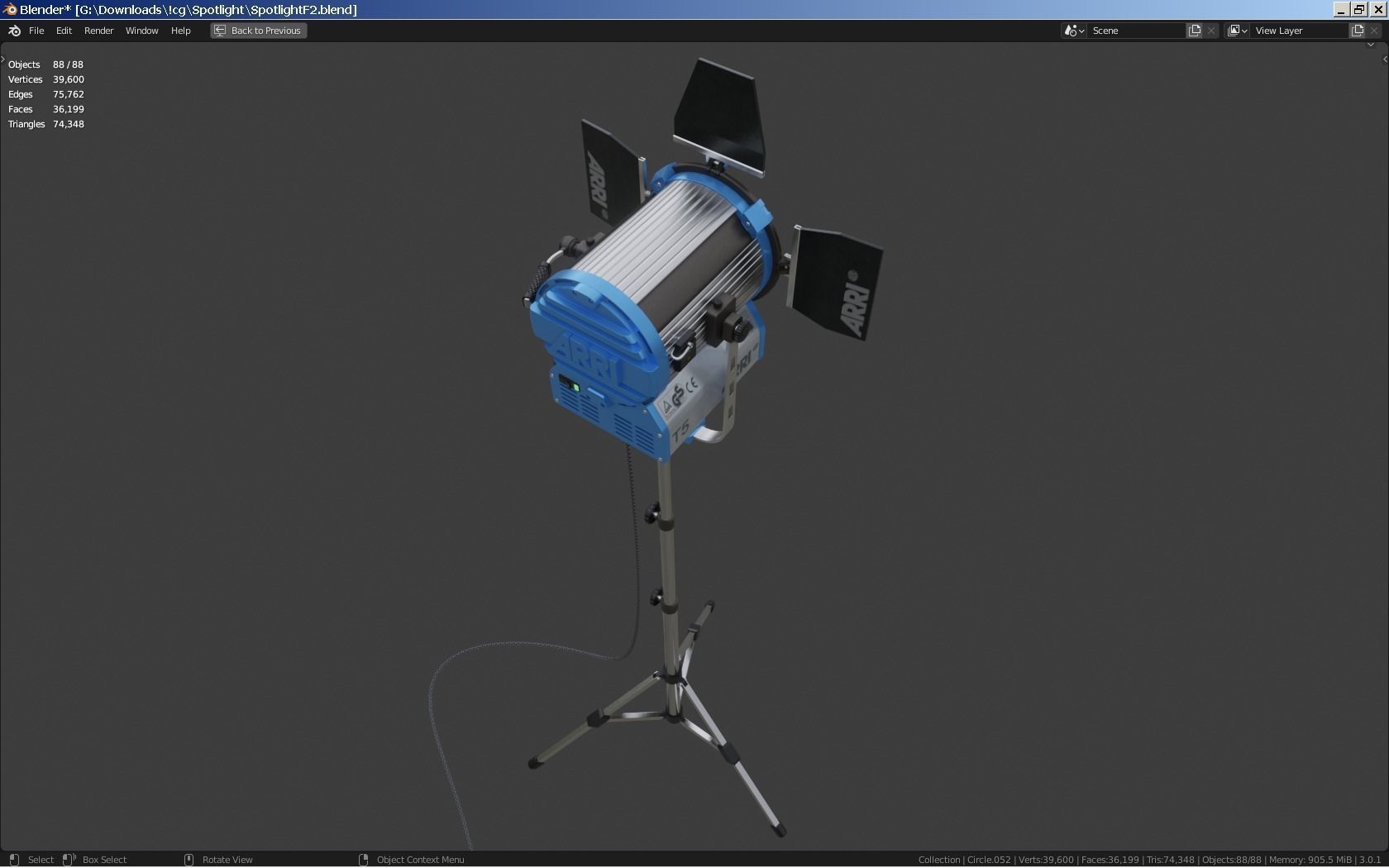The image size is (1389, 868).
Task: Click the Collection | Circle.052 status text
Action: click(x=964, y=860)
